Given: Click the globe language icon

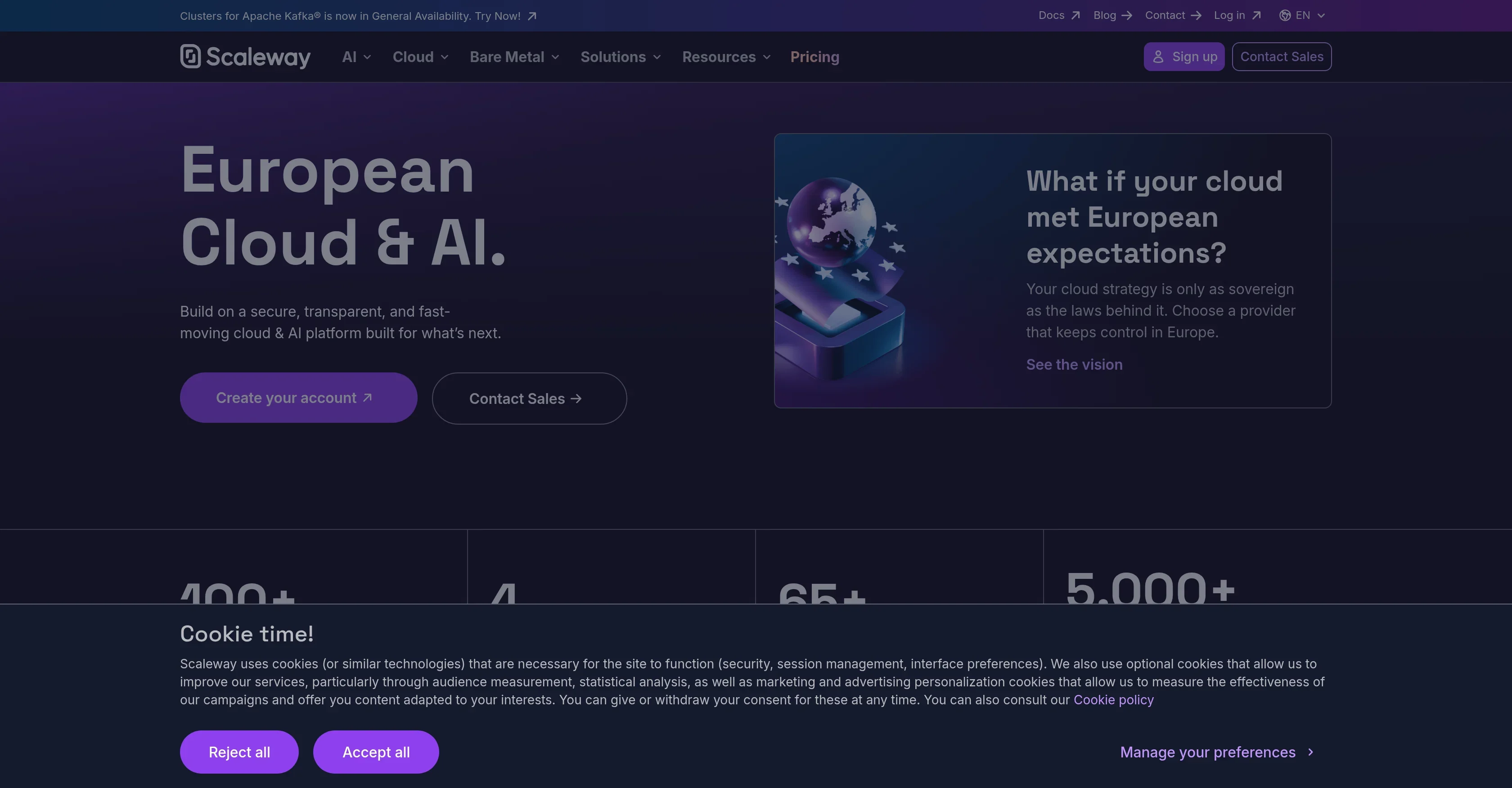Looking at the screenshot, I should (1285, 15).
